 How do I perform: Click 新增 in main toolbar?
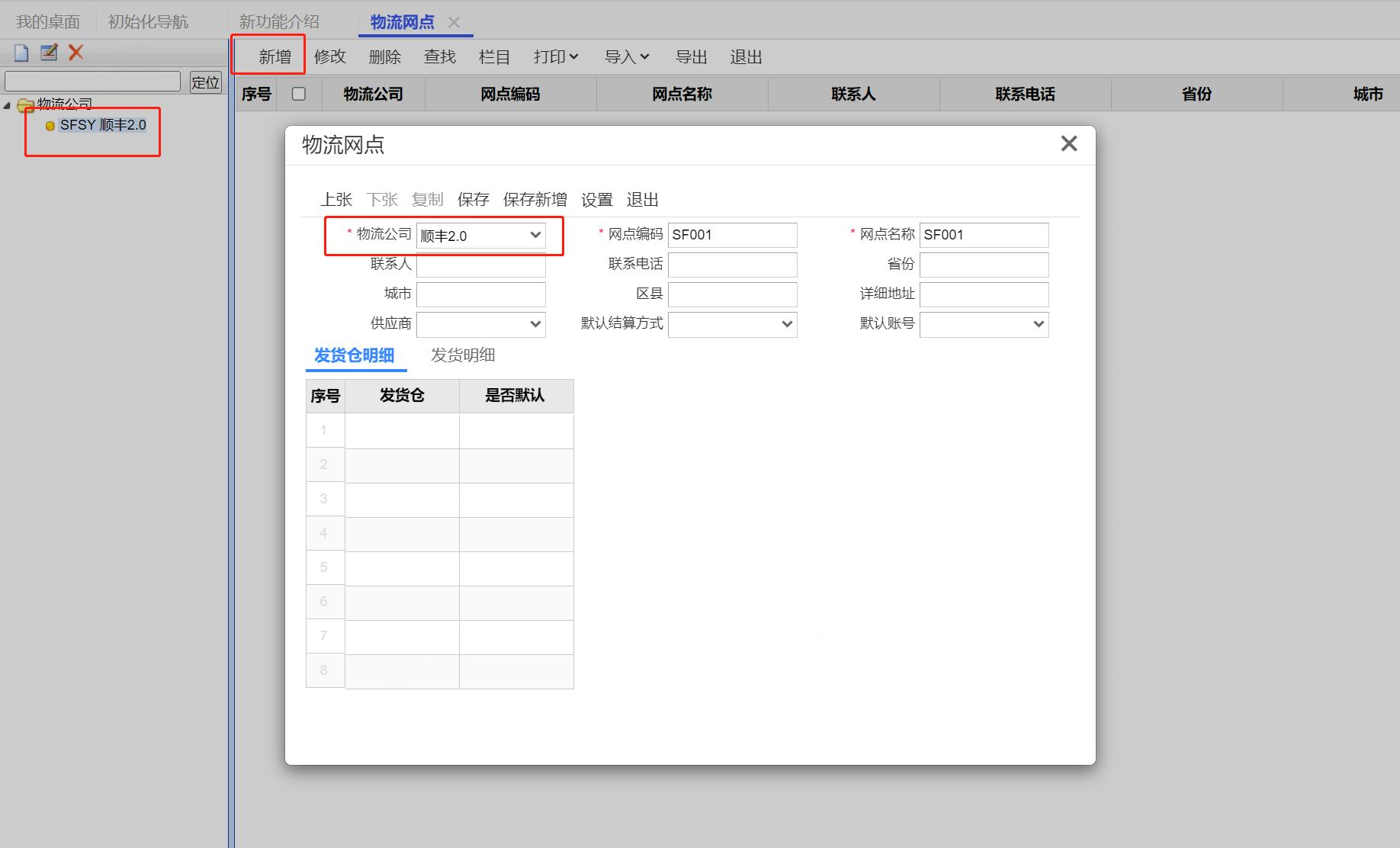(275, 56)
